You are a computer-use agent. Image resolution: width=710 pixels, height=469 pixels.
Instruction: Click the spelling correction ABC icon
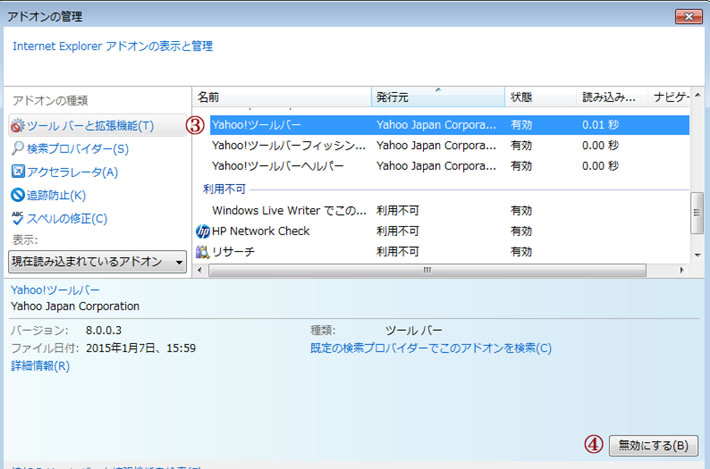[17, 218]
